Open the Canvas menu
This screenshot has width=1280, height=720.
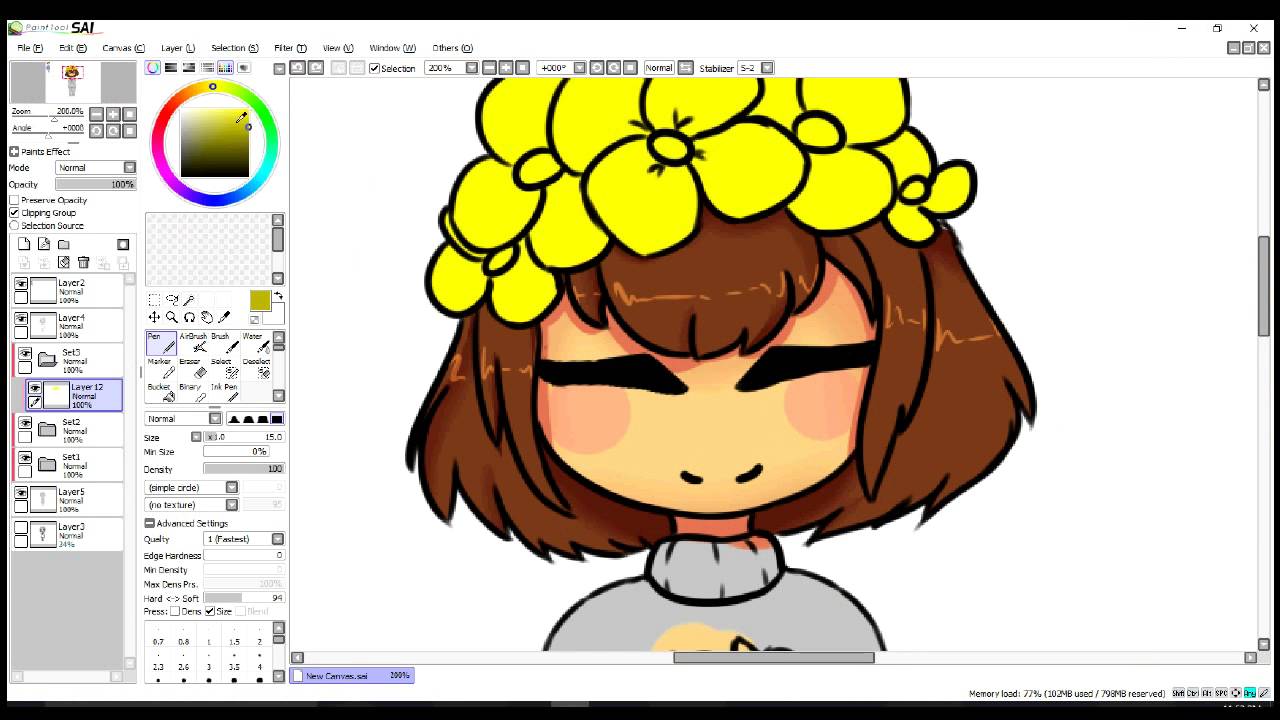coord(123,48)
